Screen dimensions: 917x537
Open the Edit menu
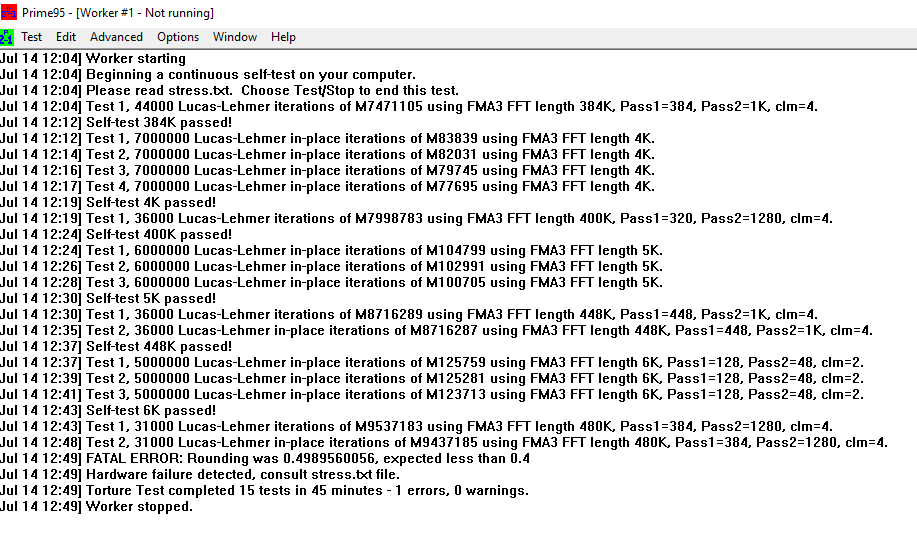pyautogui.click(x=66, y=37)
